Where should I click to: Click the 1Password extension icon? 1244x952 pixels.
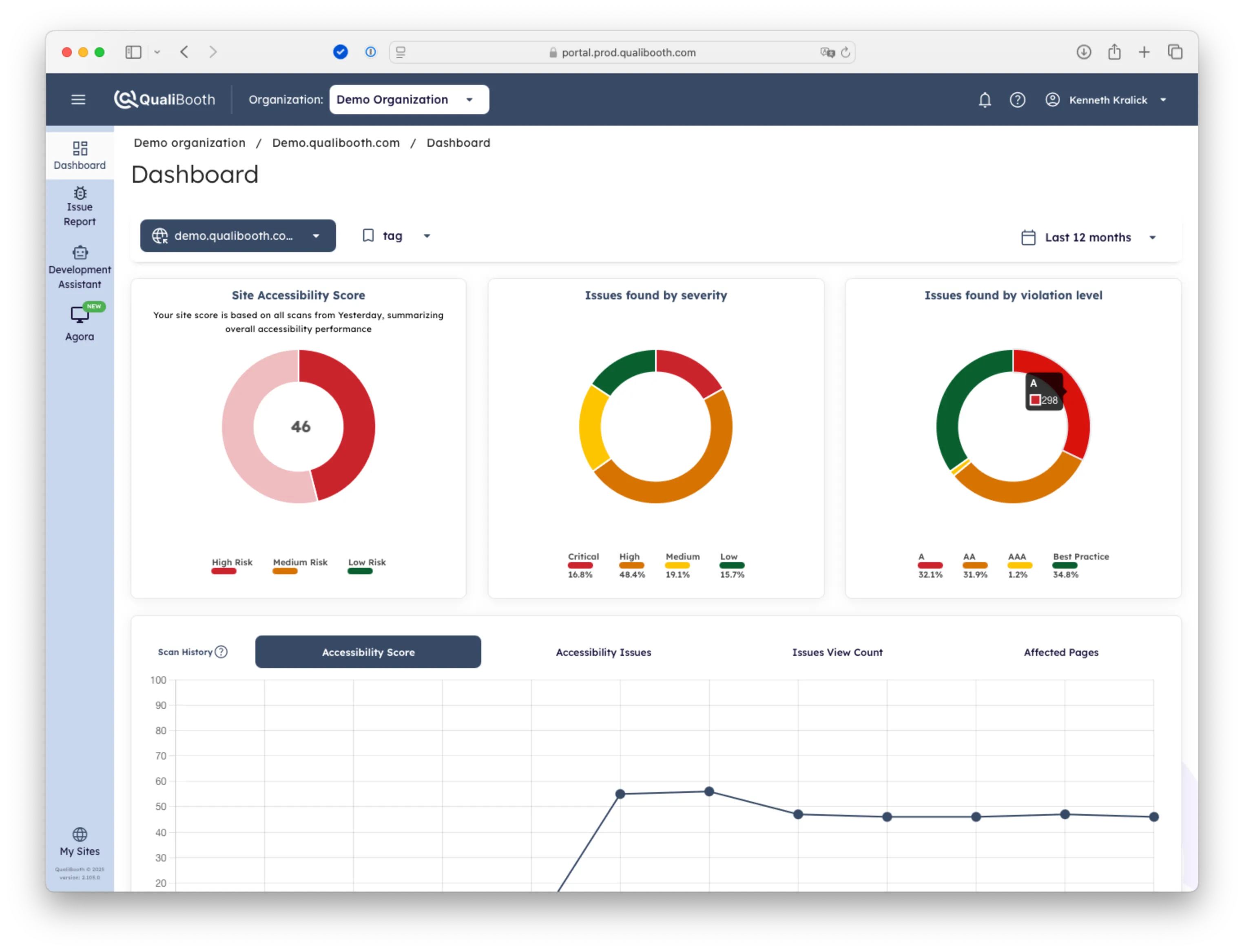pyautogui.click(x=371, y=52)
